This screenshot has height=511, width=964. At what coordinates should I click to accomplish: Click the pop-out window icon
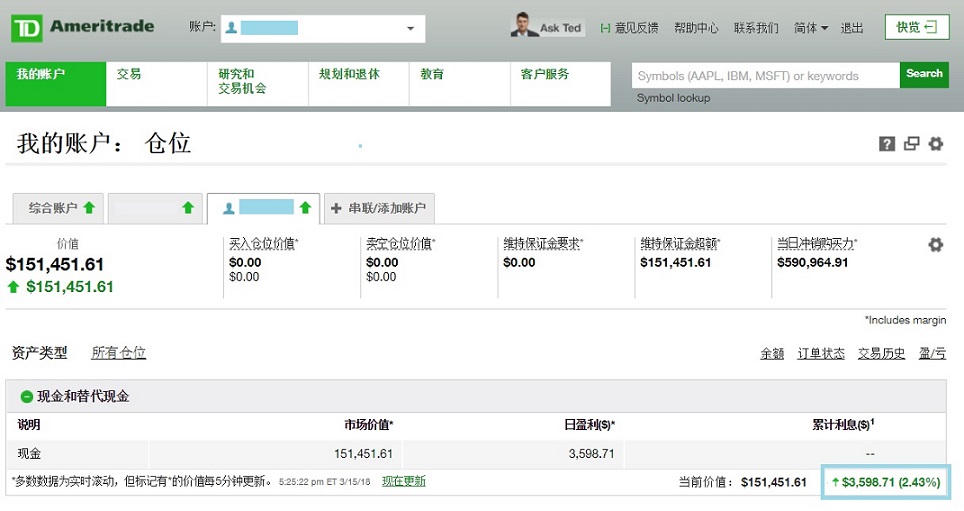[x=911, y=144]
